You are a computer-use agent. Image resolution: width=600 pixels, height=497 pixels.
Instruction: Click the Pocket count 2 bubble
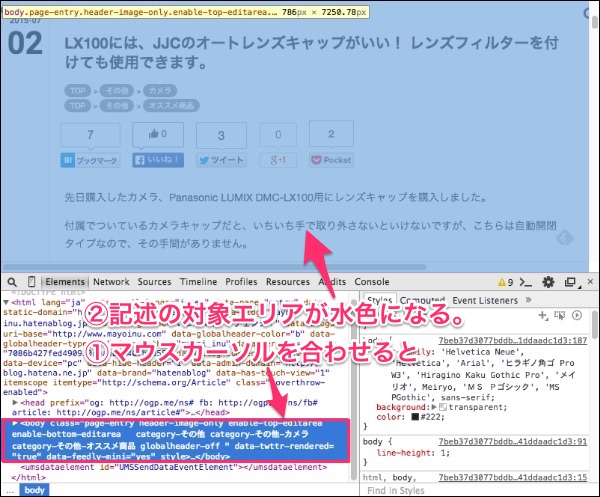pyautogui.click(x=331, y=134)
